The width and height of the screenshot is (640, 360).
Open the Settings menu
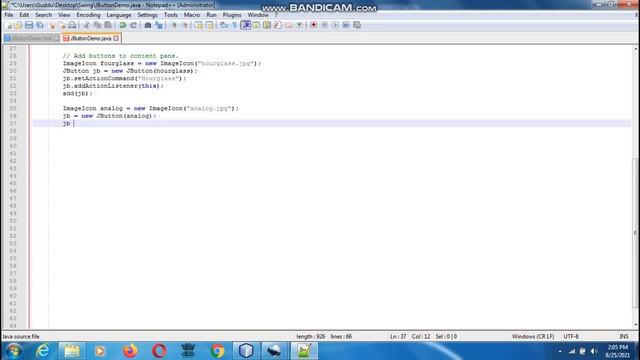[x=147, y=15]
